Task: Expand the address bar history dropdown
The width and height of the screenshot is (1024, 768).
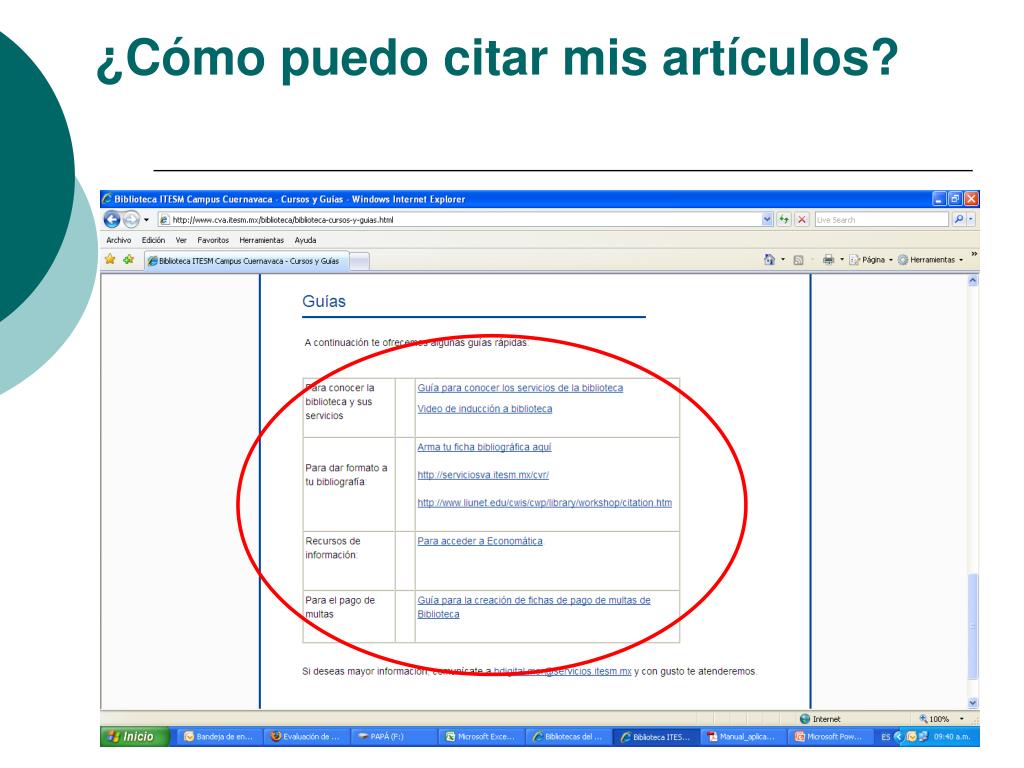Action: click(x=767, y=219)
